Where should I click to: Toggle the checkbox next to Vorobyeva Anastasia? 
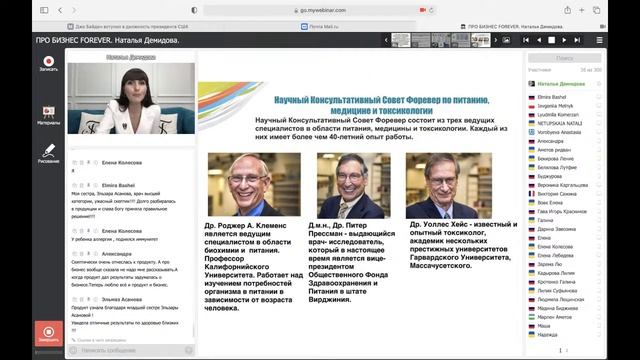coord(599,132)
